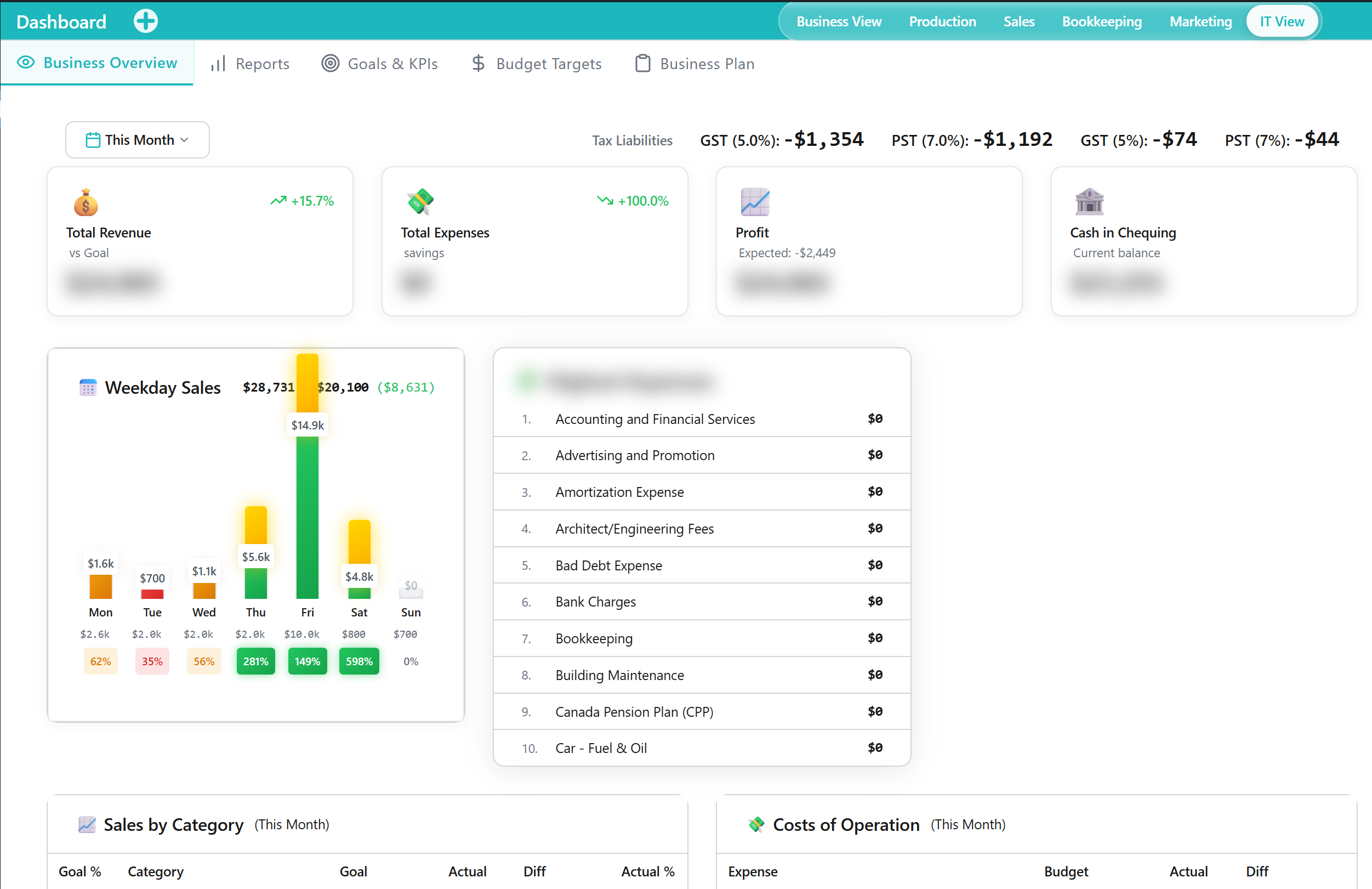
Task: Select the IT View pill
Action: 1282,21
